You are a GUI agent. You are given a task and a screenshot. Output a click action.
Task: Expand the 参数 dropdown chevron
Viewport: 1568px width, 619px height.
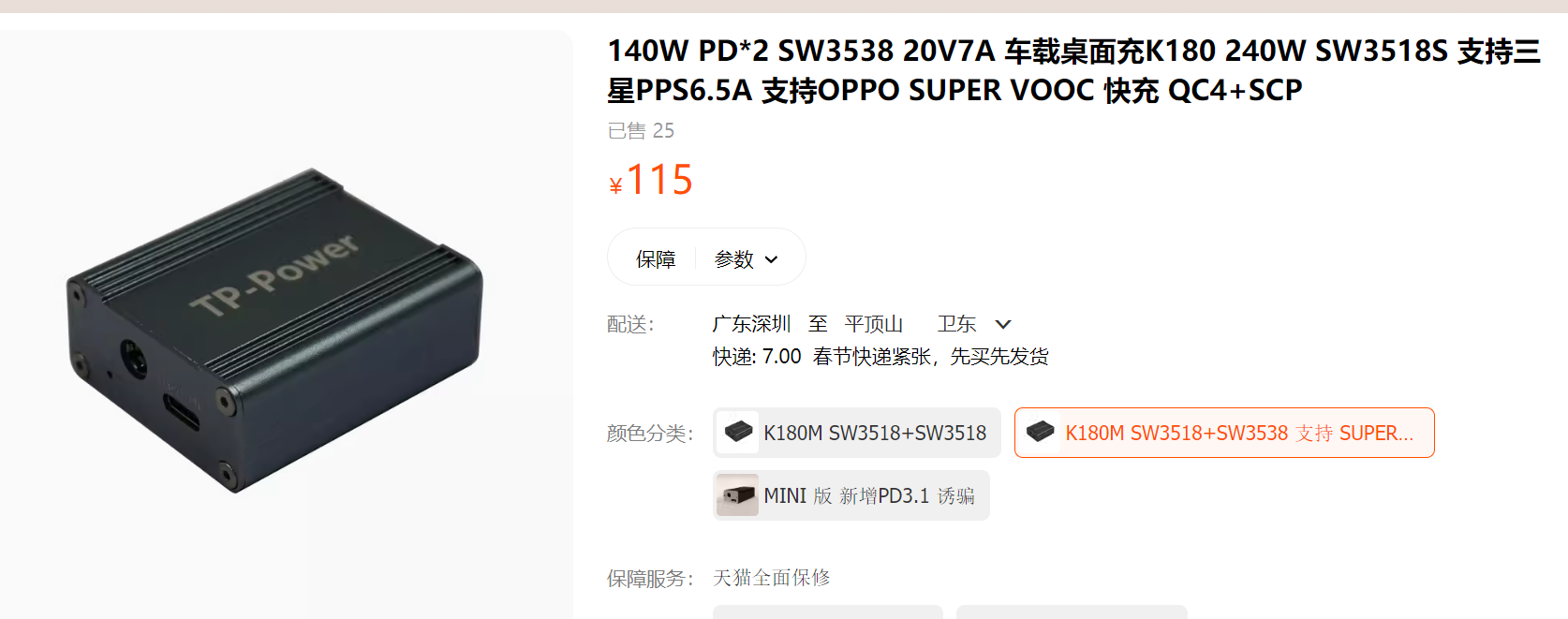pyautogui.click(x=771, y=259)
